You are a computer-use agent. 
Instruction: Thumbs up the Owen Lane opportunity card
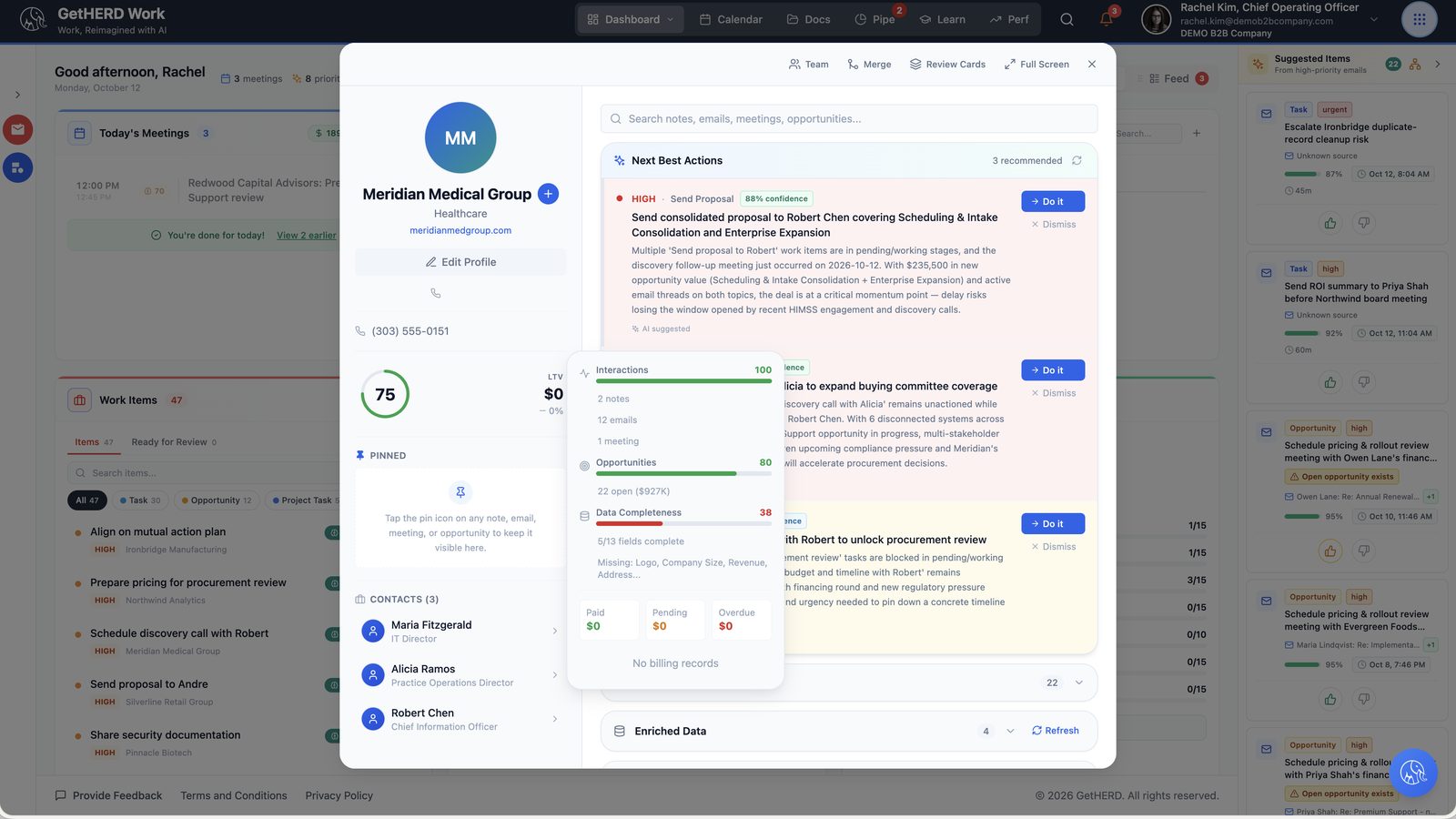click(1330, 551)
